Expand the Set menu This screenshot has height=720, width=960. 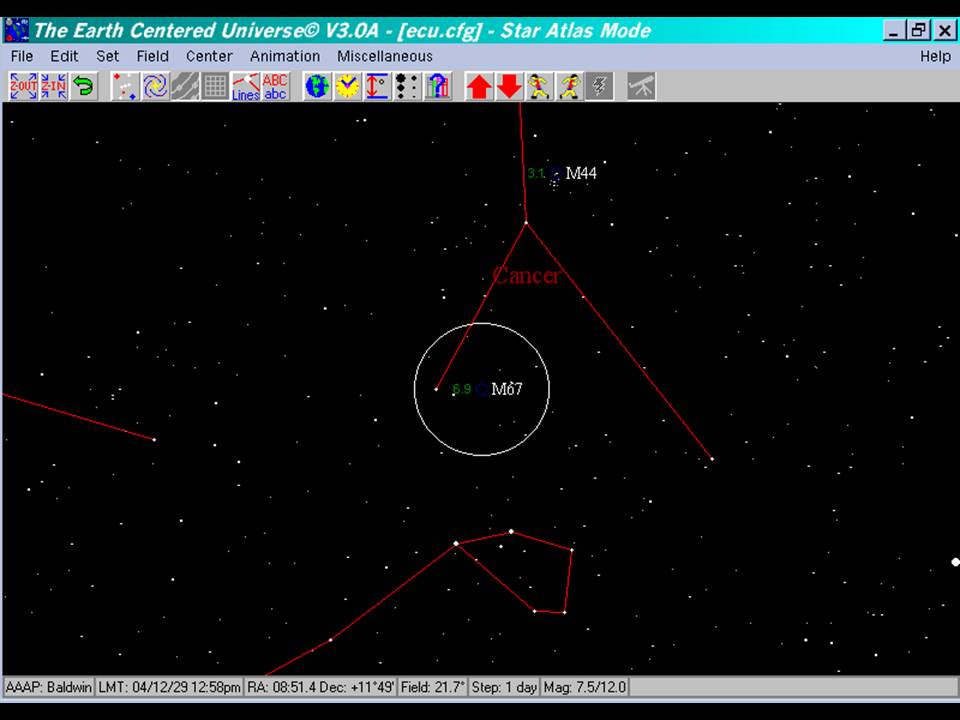pyautogui.click(x=107, y=56)
